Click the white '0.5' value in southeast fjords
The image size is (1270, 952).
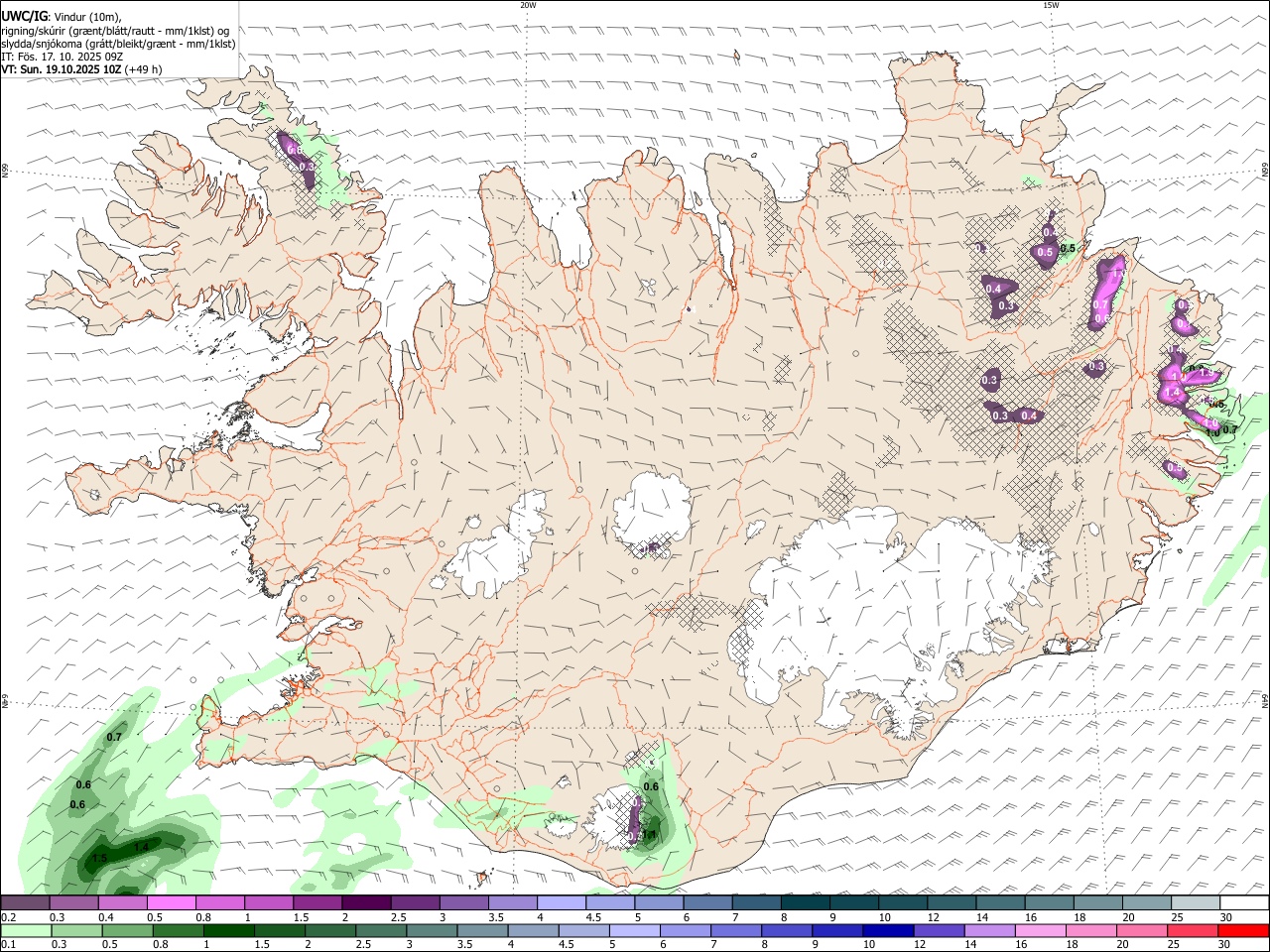(1175, 468)
